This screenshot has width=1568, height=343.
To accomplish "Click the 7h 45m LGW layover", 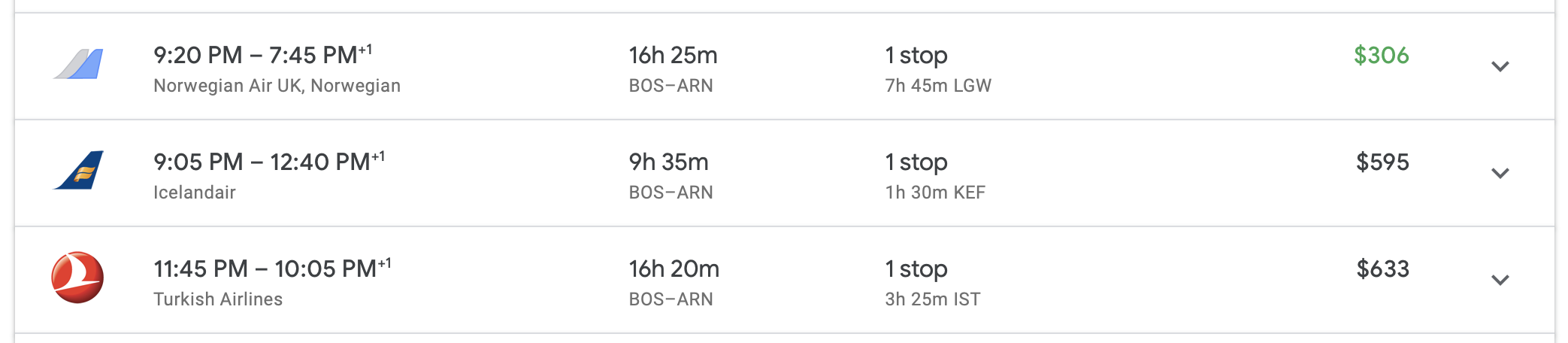I will [x=938, y=86].
